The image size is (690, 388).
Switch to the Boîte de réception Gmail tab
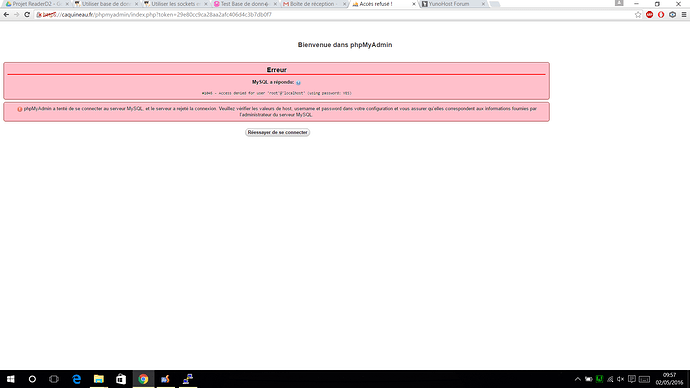(x=314, y=4)
